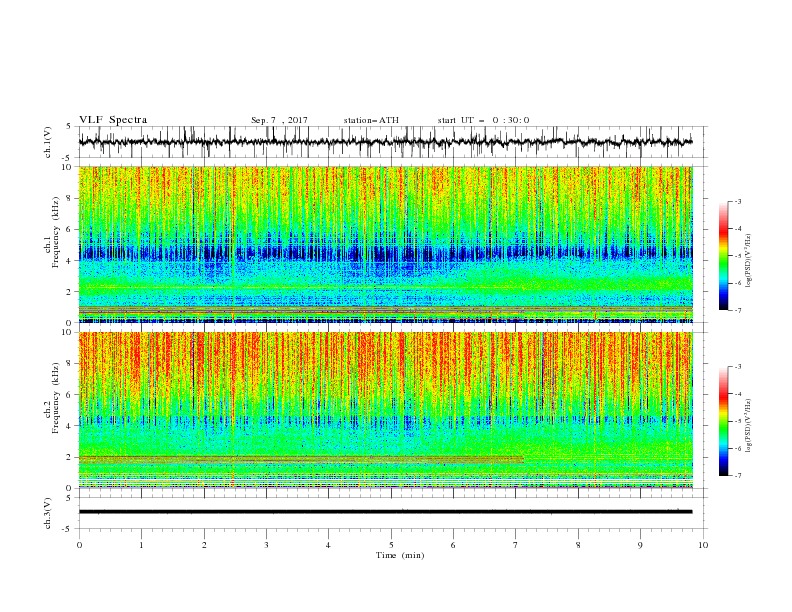Click the "Time (min)" axis title
792x612 pixels.
400,555
